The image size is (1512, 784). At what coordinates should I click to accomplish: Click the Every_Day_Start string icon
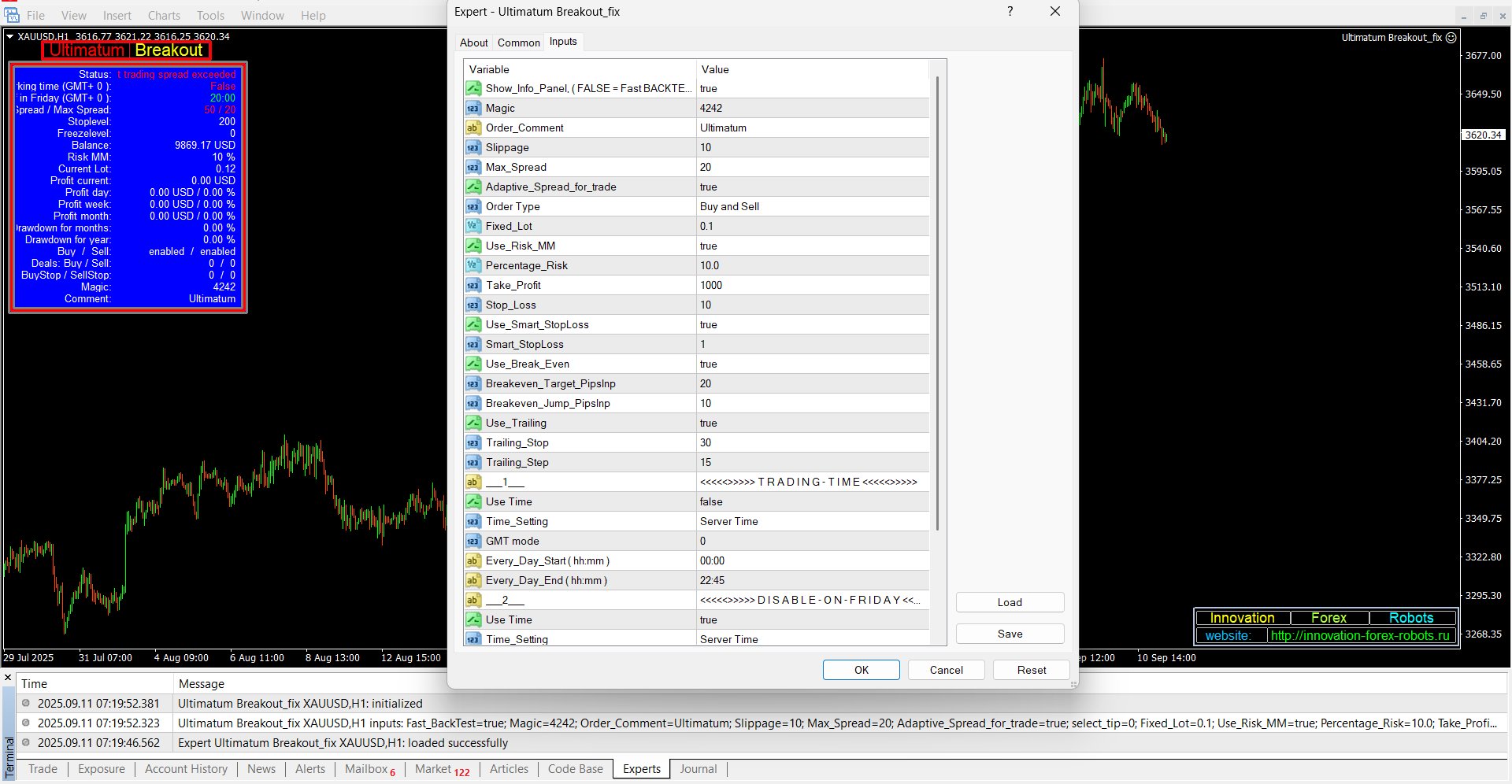click(x=472, y=560)
